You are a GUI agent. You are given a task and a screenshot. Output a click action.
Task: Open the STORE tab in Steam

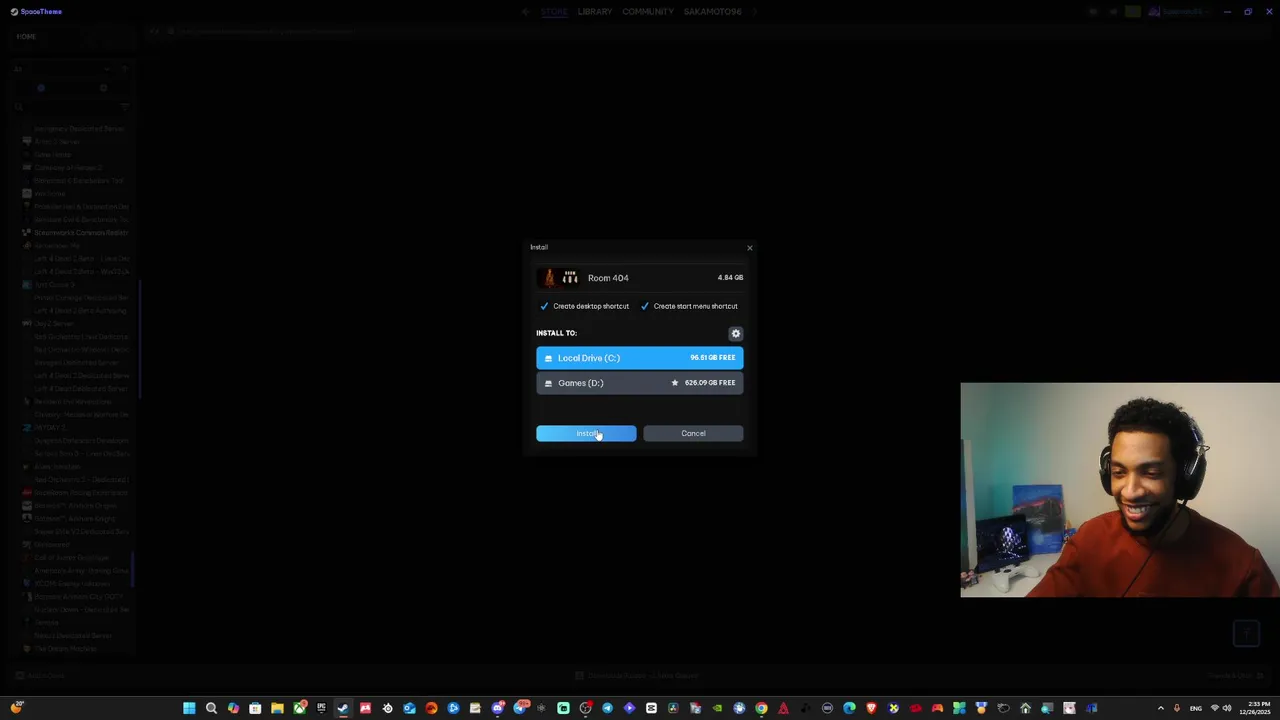point(554,12)
